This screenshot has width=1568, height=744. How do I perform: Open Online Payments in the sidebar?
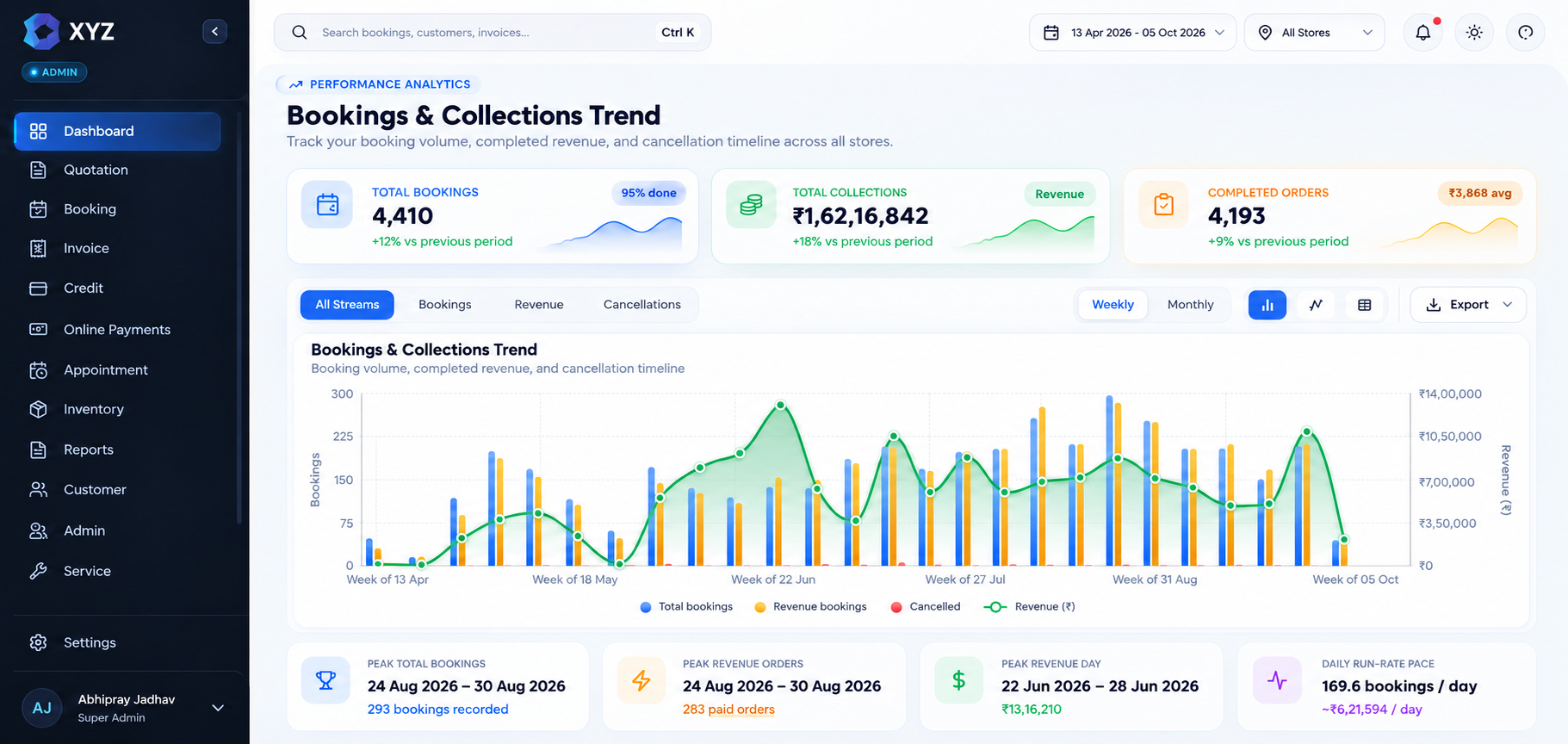118,329
